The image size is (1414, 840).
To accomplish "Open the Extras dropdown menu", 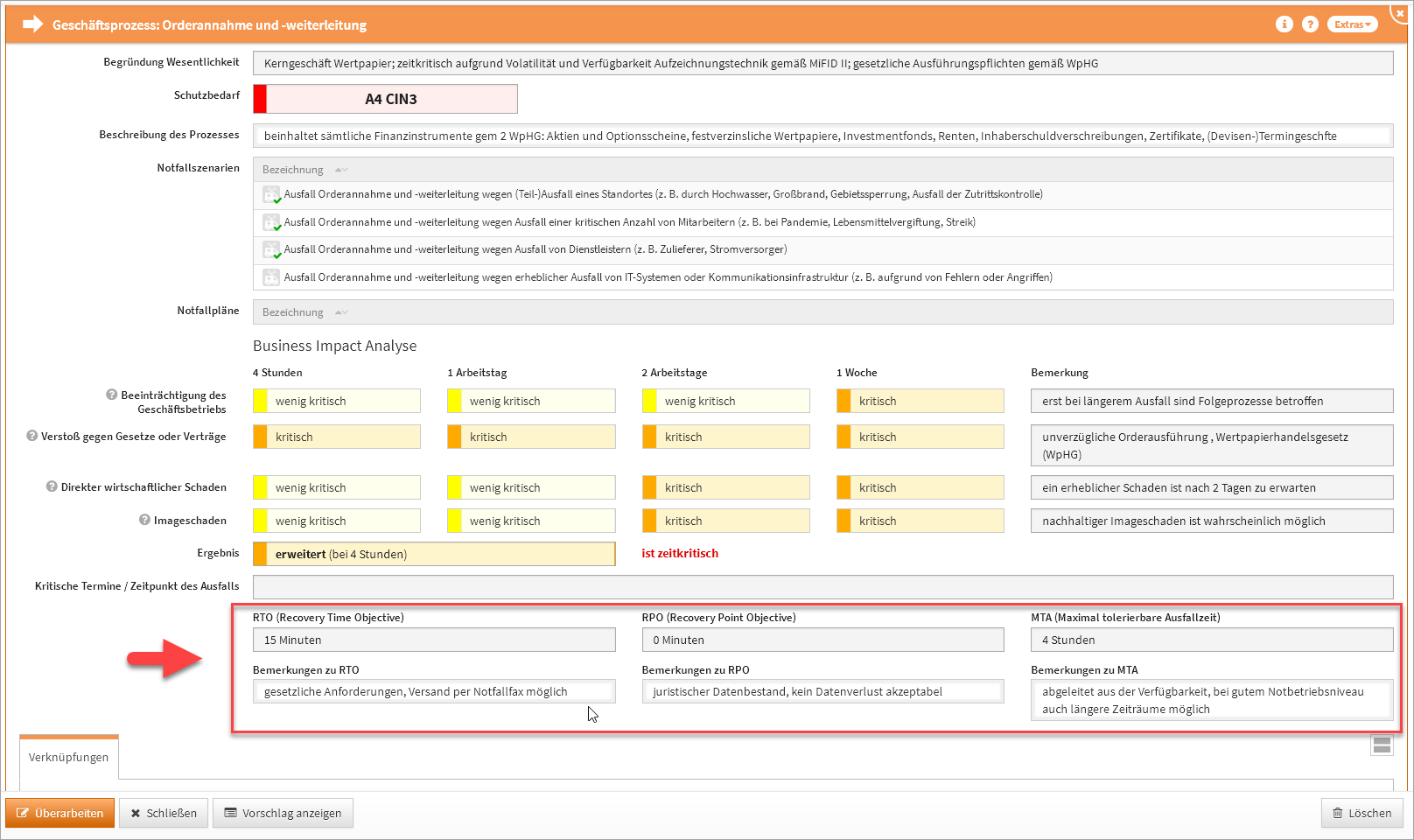I will click(x=1352, y=24).
